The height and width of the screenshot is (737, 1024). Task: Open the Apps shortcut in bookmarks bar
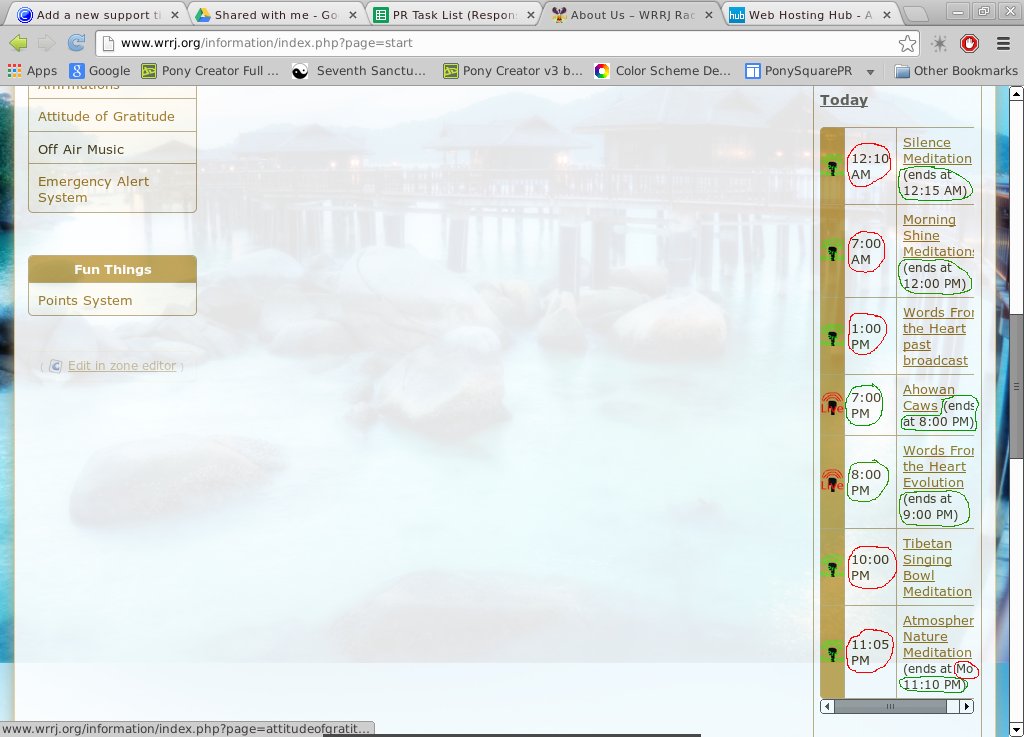pyautogui.click(x=32, y=71)
